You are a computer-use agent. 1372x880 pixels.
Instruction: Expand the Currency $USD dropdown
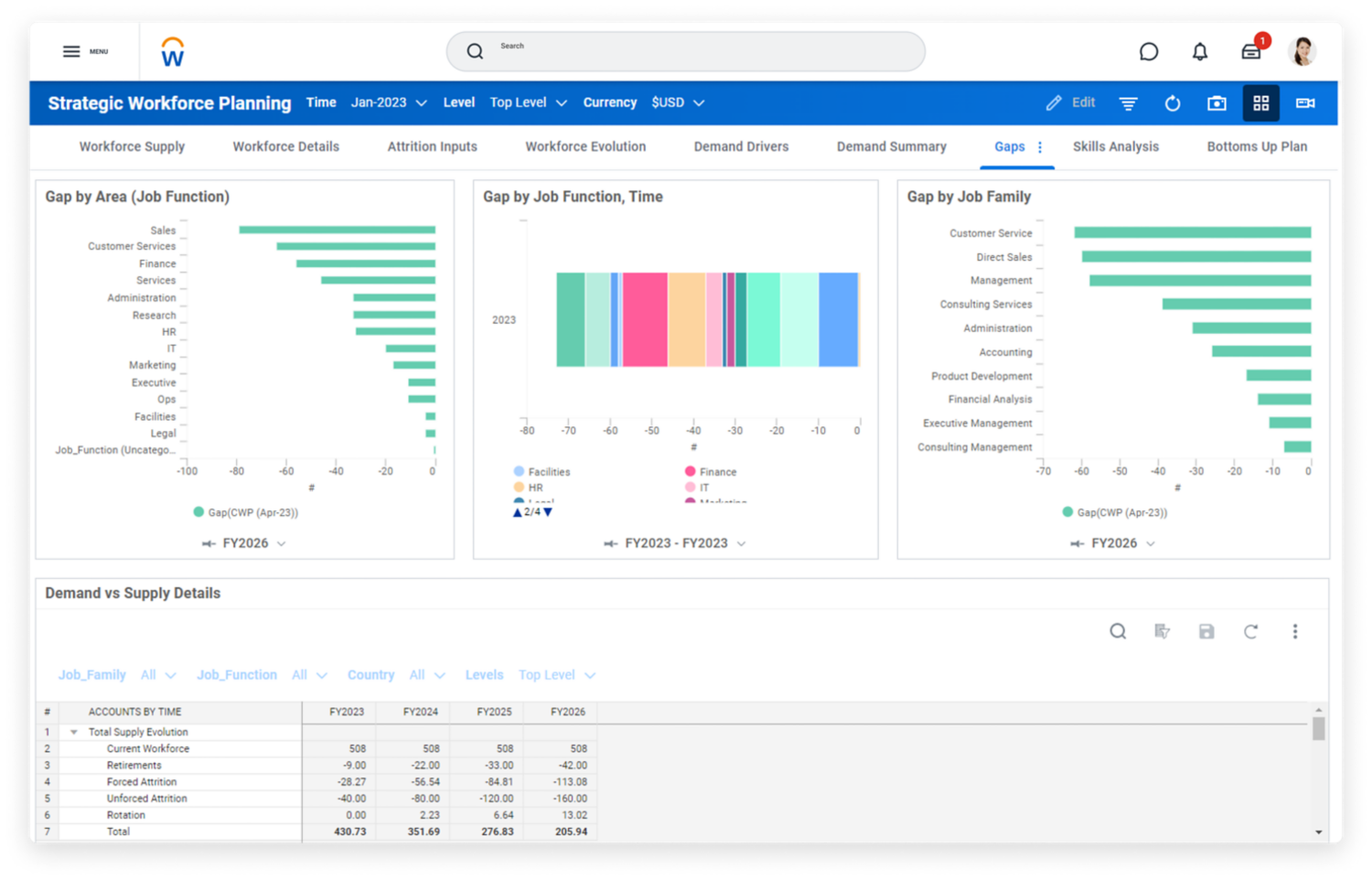[x=677, y=102]
